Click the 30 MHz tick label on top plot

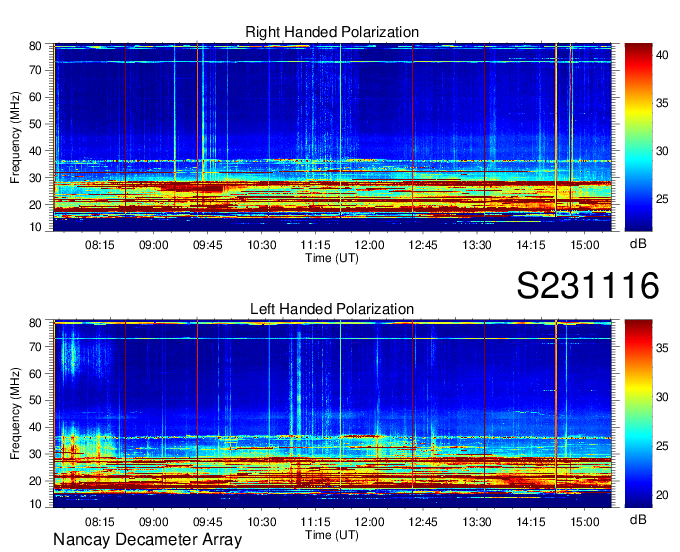pyautogui.click(x=35, y=178)
